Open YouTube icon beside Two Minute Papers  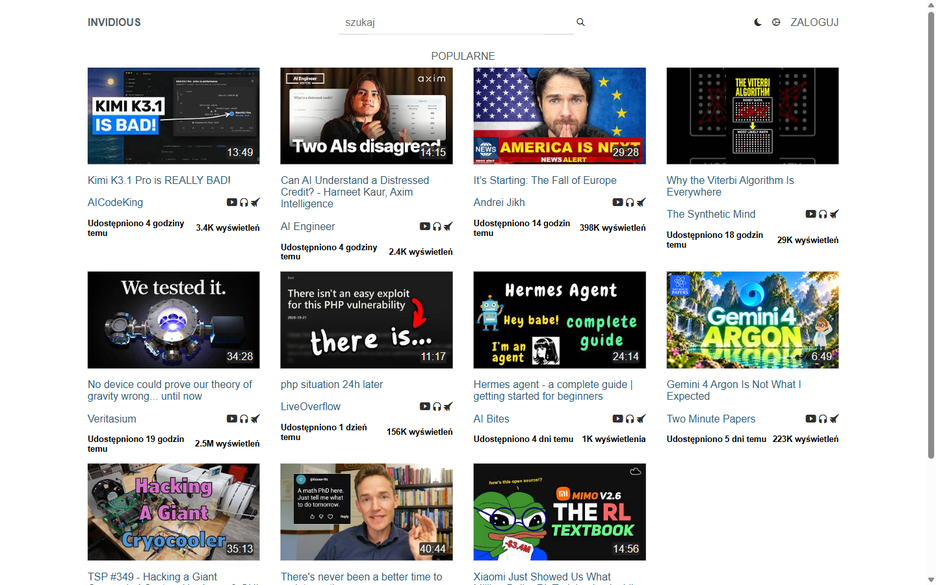(811, 418)
